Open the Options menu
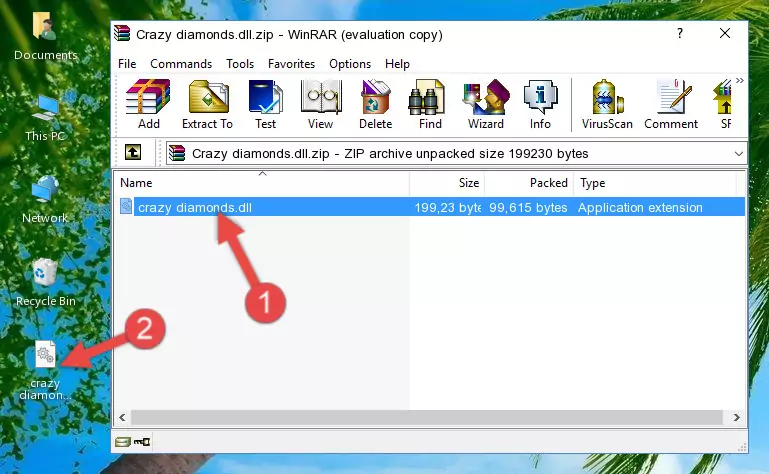769x474 pixels. [350, 64]
